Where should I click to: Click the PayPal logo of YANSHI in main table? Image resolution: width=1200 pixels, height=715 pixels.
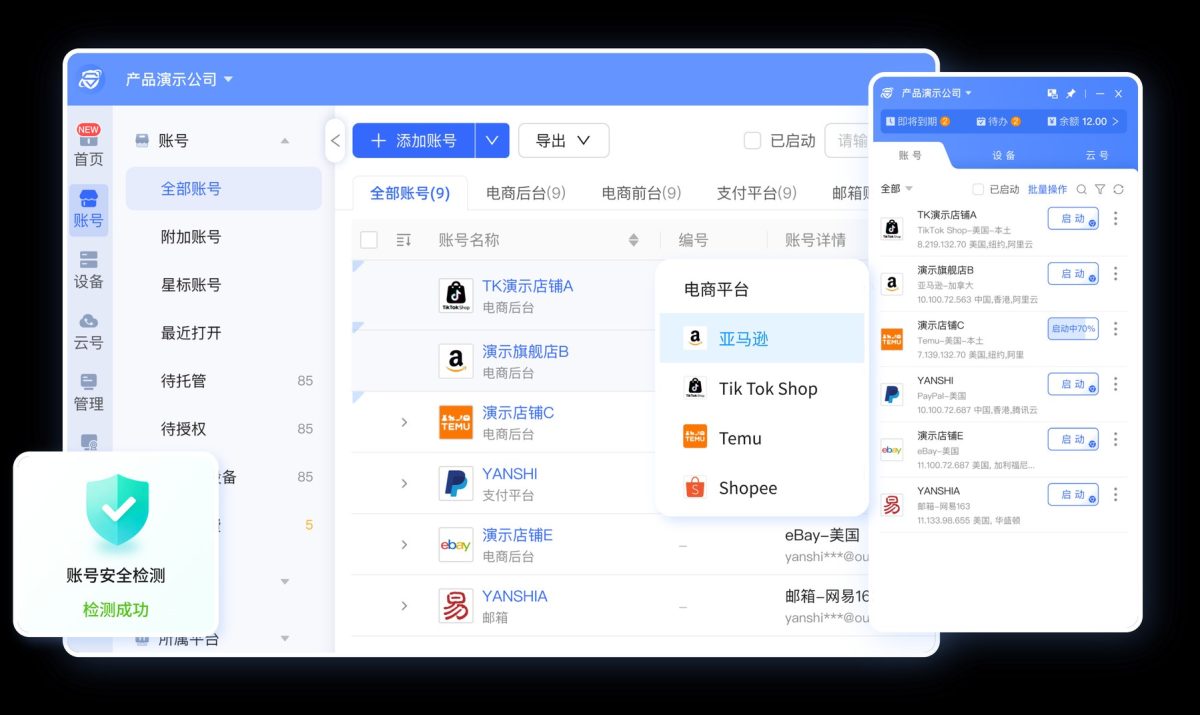pos(456,483)
